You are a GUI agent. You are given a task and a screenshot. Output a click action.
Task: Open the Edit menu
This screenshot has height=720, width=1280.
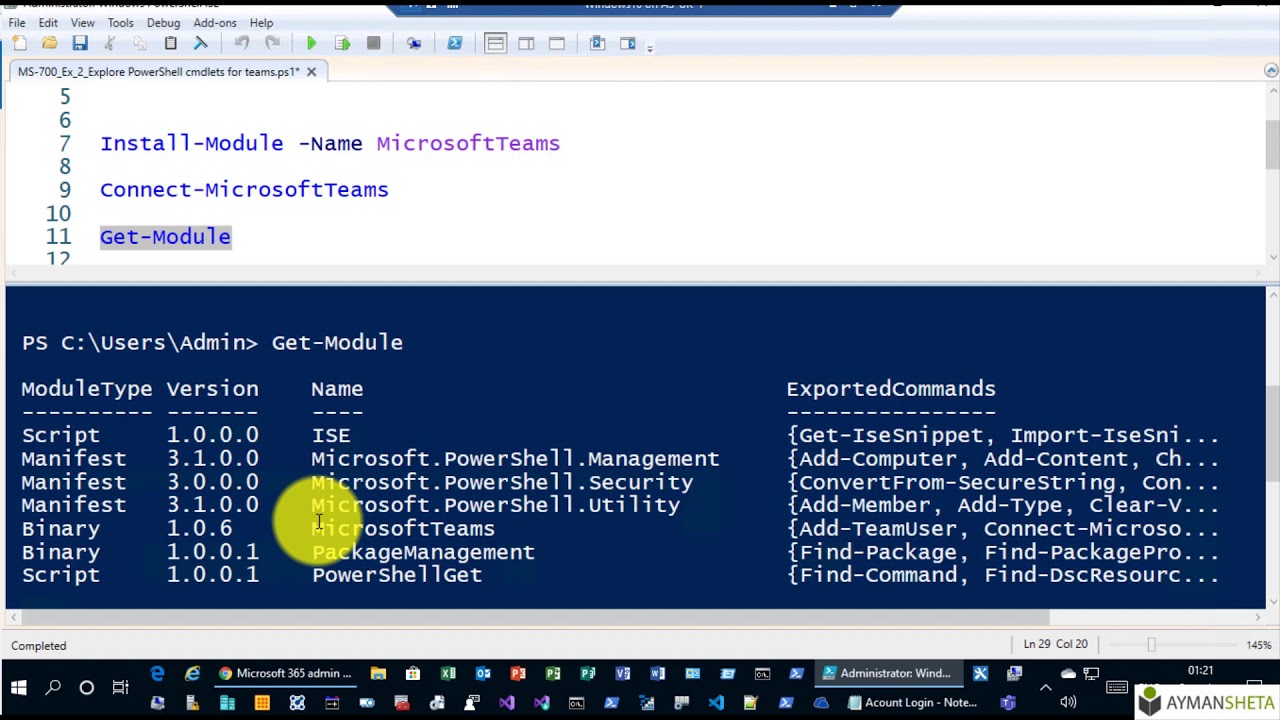(x=47, y=22)
